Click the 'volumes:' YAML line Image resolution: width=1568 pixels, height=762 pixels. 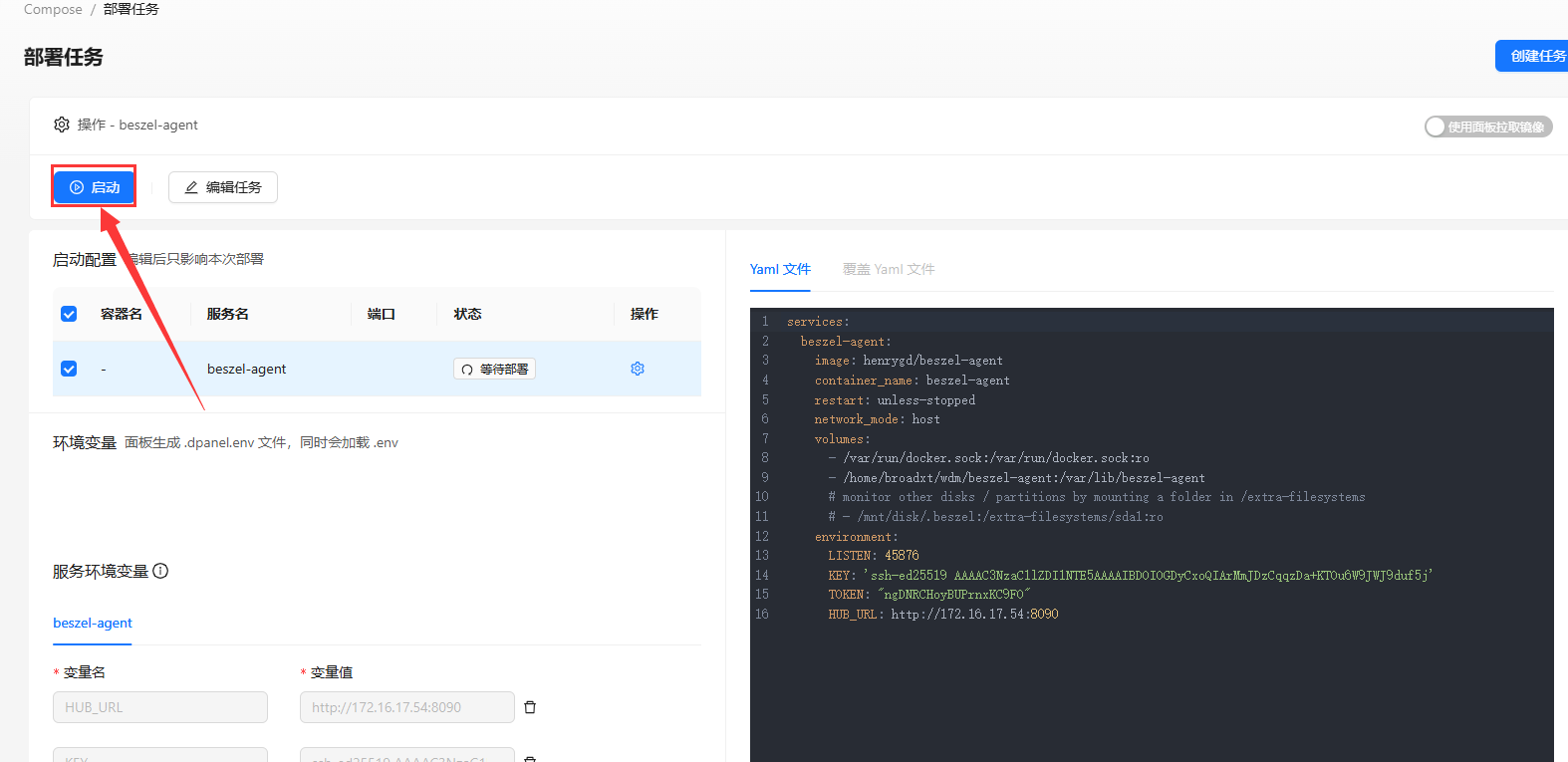[x=843, y=439]
